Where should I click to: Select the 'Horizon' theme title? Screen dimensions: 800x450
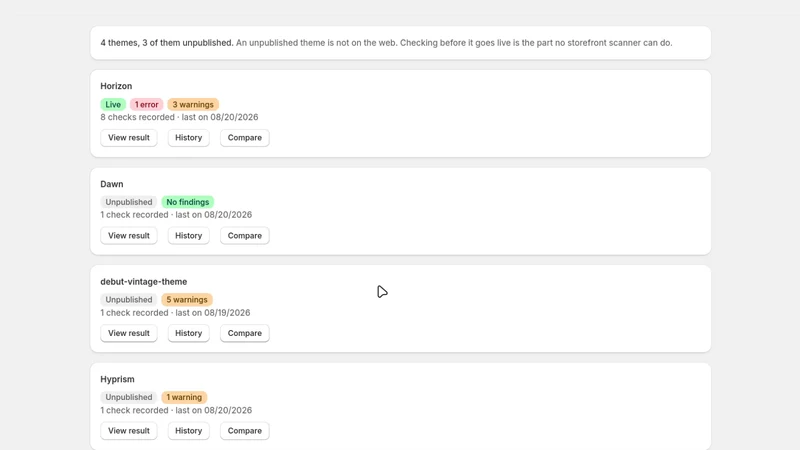click(116, 86)
